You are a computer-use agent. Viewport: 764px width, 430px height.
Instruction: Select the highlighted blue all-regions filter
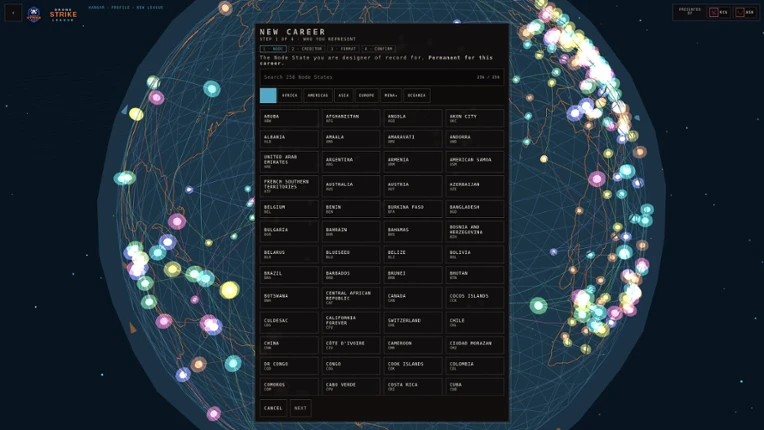coord(268,95)
